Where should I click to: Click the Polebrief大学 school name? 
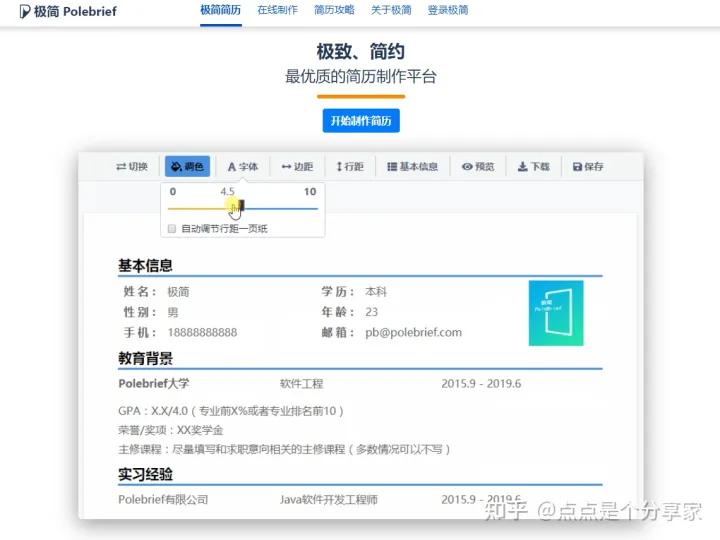[x=154, y=383]
